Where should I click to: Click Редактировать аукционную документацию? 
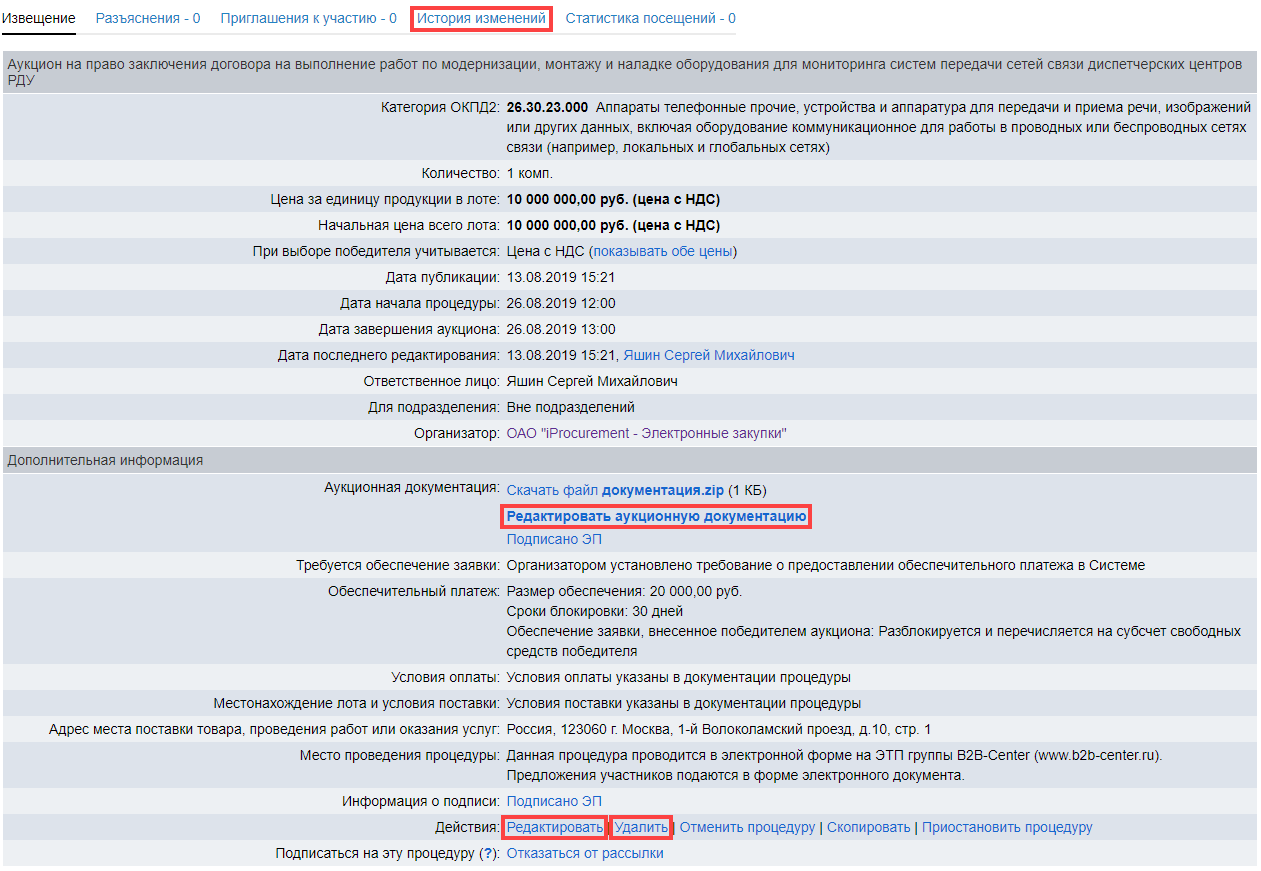coord(656,516)
